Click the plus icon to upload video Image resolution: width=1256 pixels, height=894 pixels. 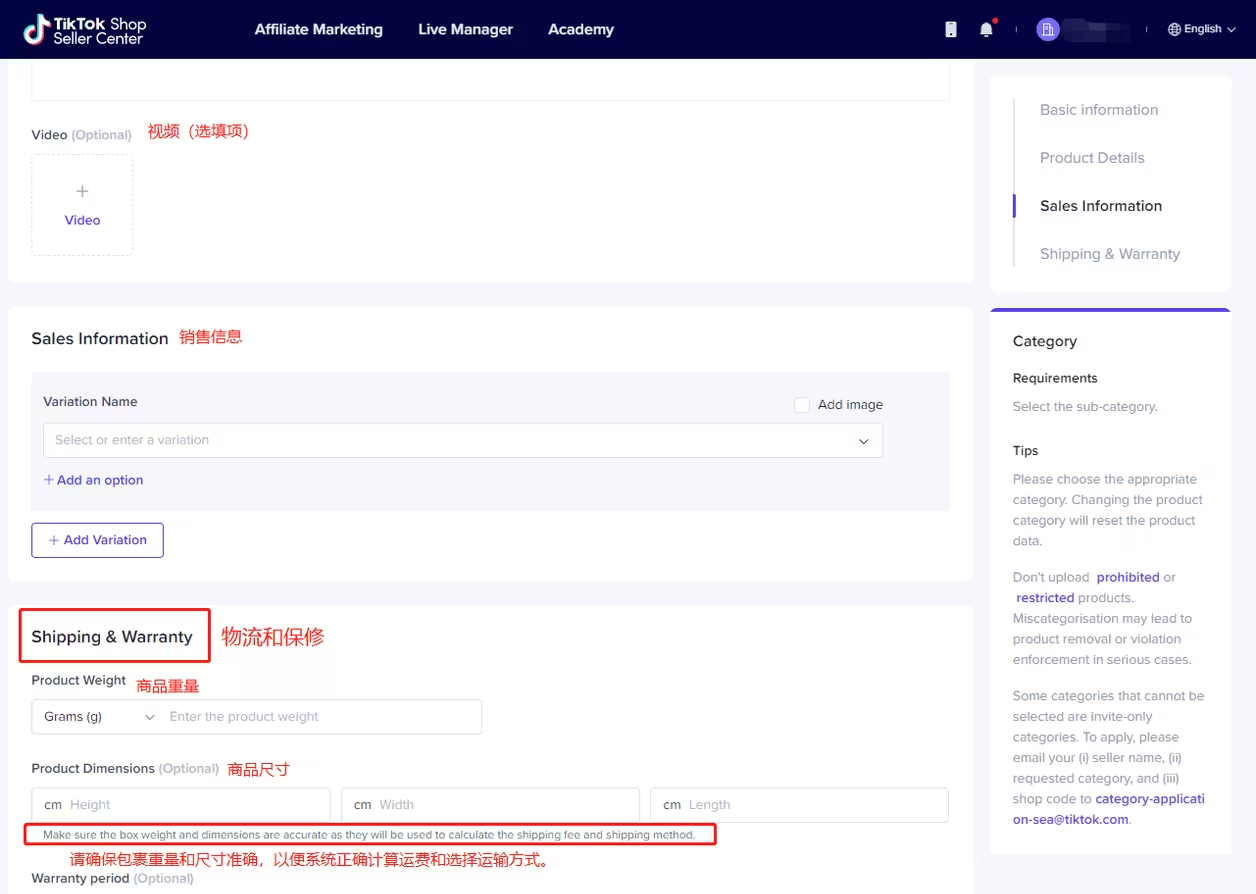[82, 192]
